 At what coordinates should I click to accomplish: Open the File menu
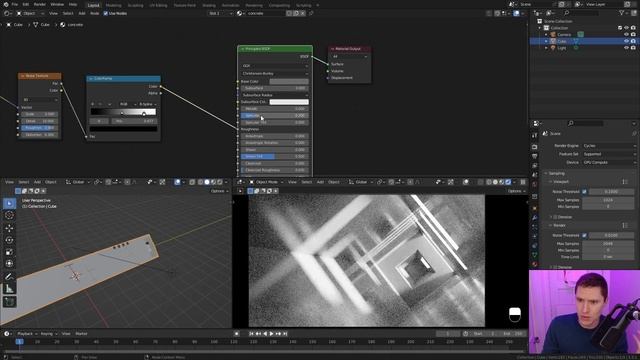(15, 4)
